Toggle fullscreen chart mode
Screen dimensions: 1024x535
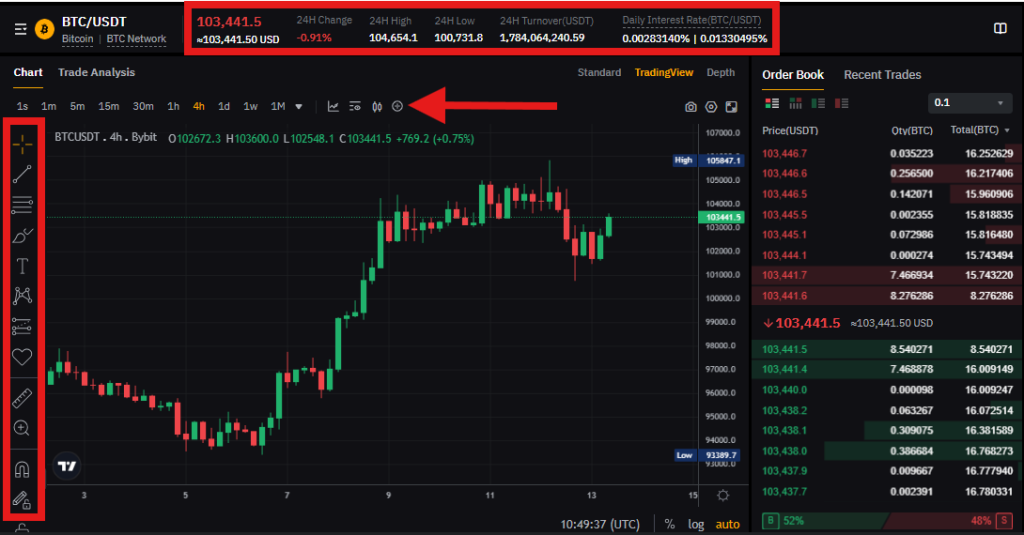point(731,106)
